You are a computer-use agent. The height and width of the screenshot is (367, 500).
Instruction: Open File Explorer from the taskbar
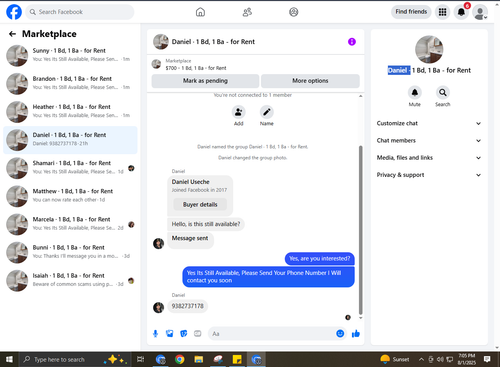pyautogui.click(x=199, y=359)
